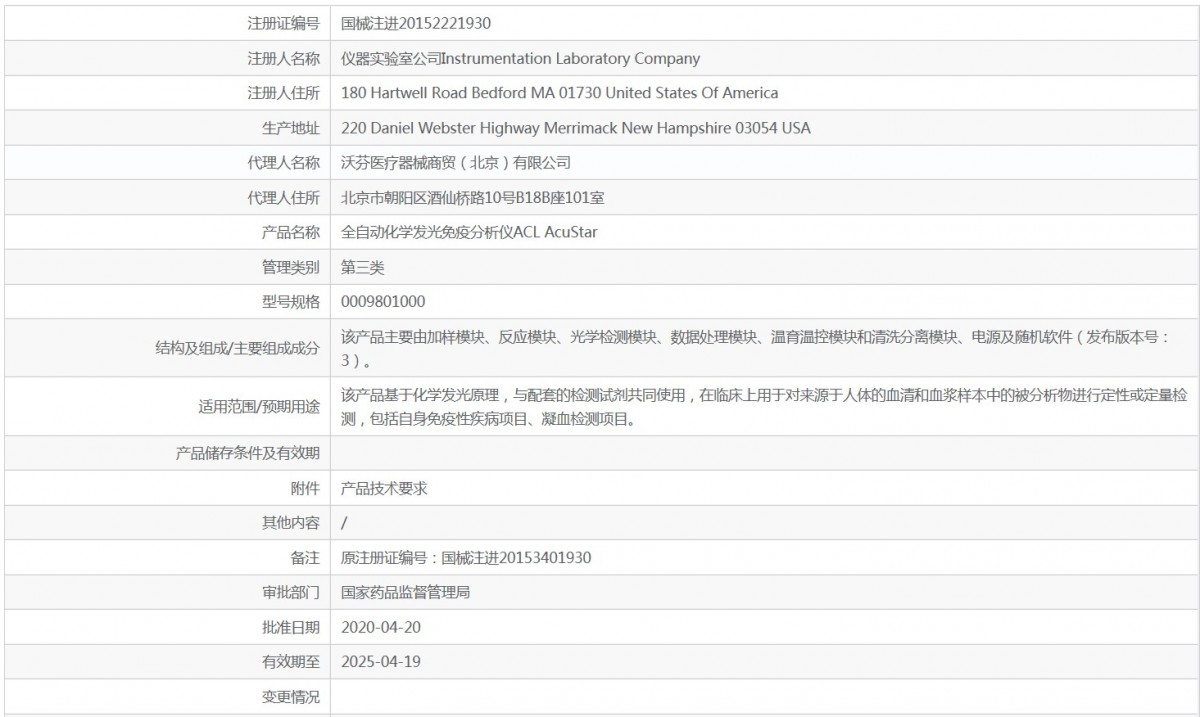Viewport: 1200px width, 717px height.
Task: Select the 管理类别 label
Action: [290, 267]
